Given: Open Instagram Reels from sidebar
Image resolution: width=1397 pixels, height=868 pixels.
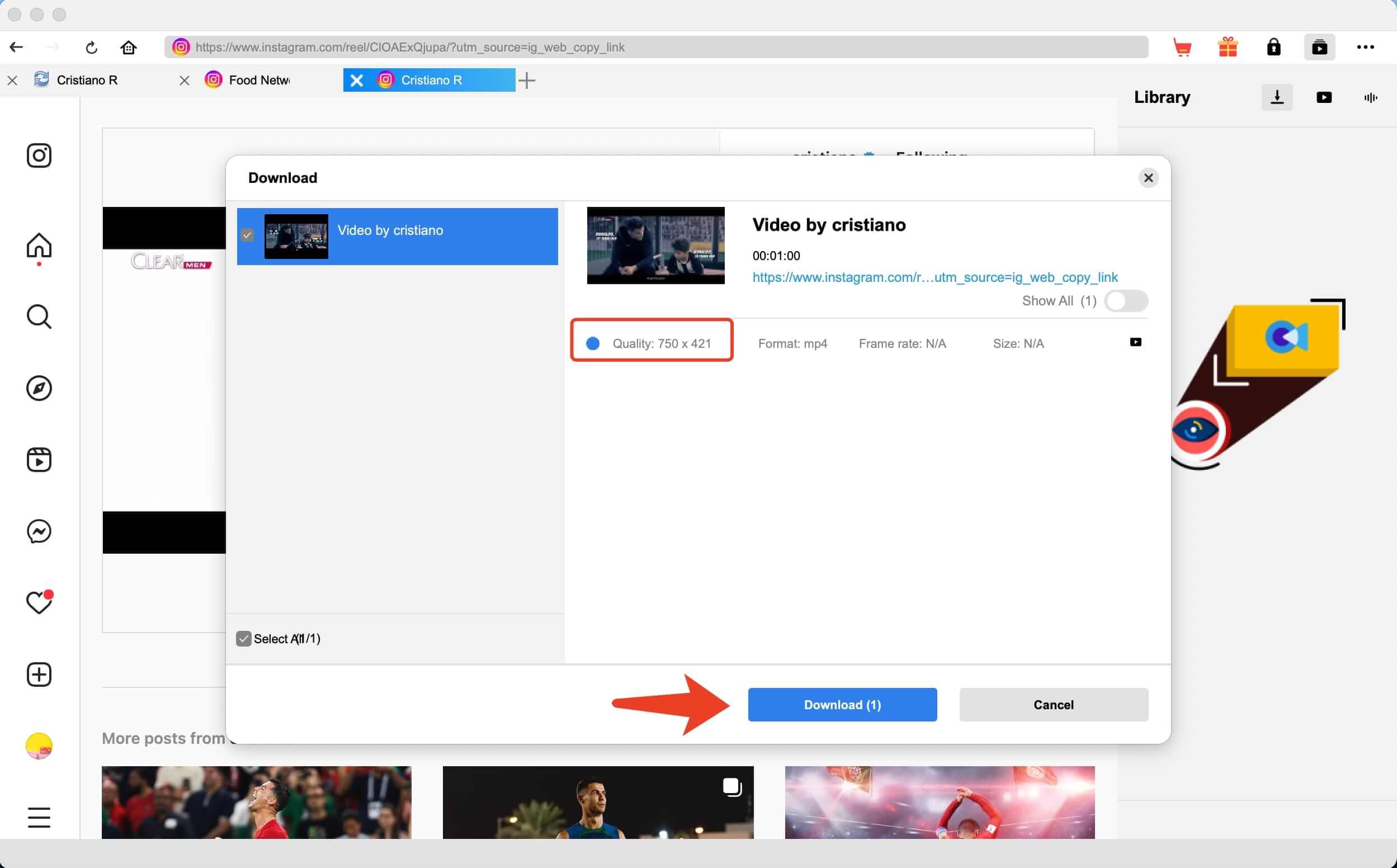Looking at the screenshot, I should point(39,459).
